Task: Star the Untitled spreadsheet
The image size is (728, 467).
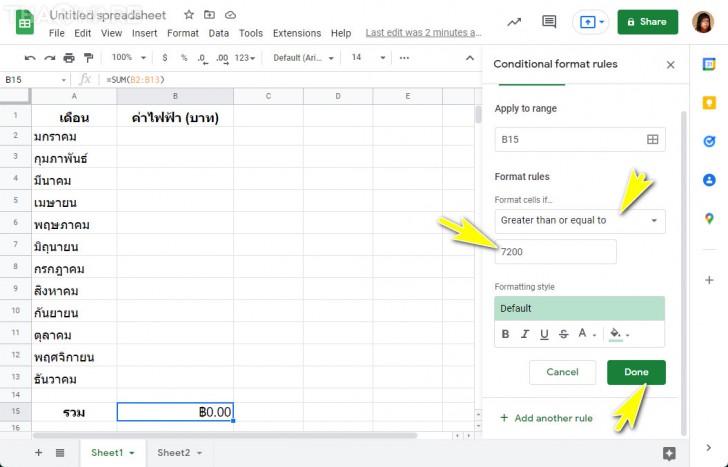Action: (188, 15)
